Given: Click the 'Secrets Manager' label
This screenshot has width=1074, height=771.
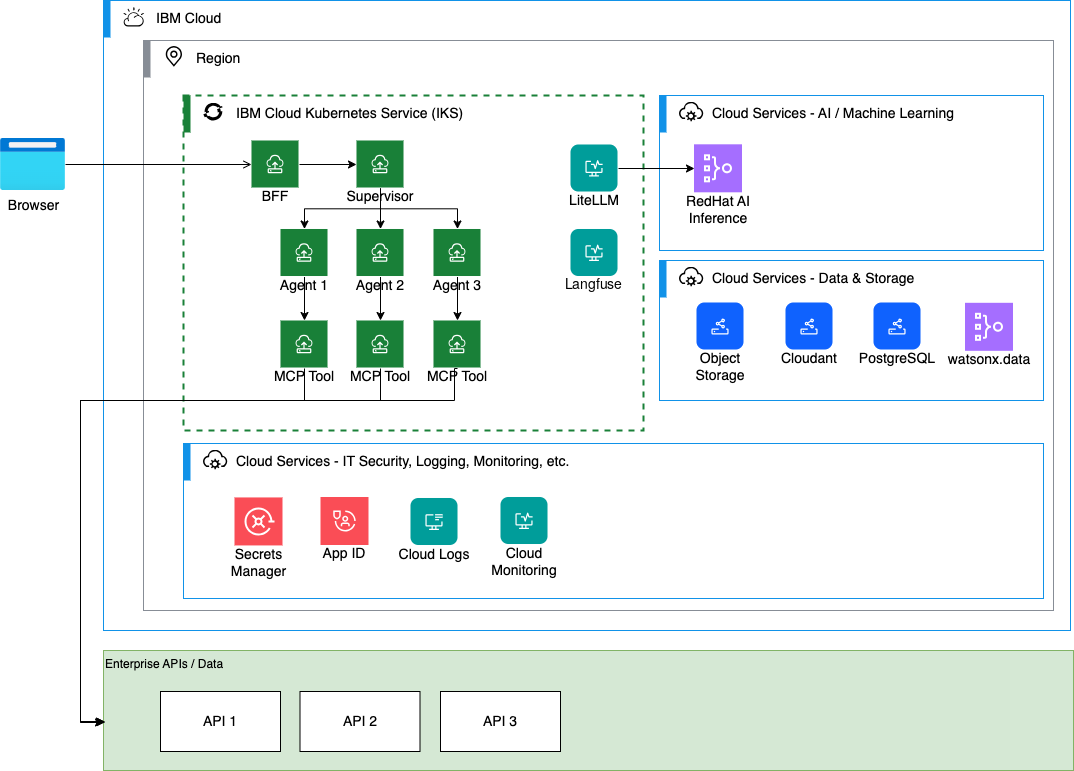Looking at the screenshot, I should [258, 563].
